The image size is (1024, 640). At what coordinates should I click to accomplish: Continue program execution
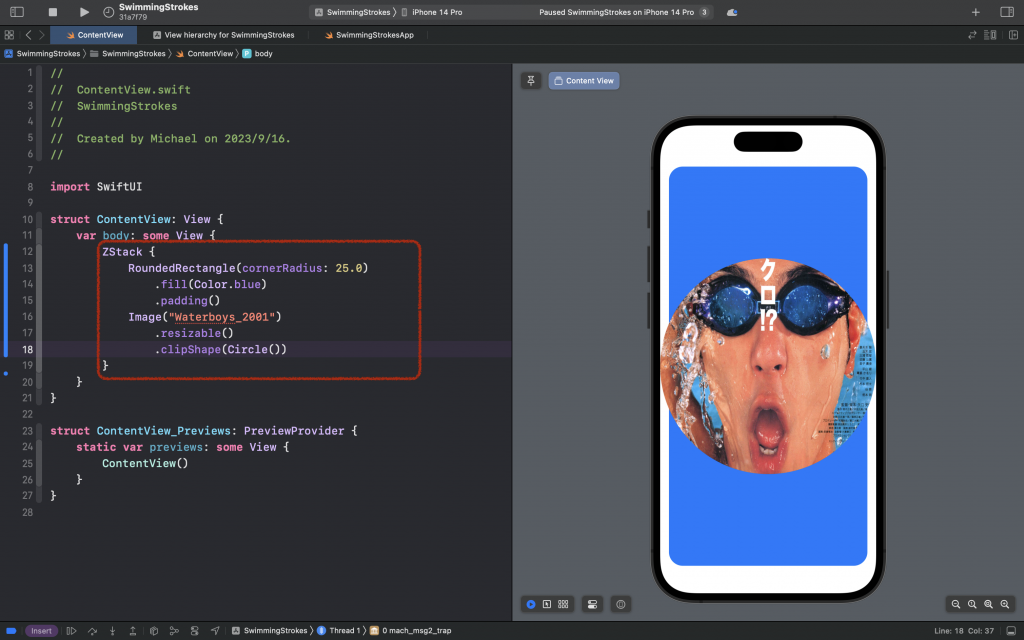pyautogui.click(x=72, y=631)
